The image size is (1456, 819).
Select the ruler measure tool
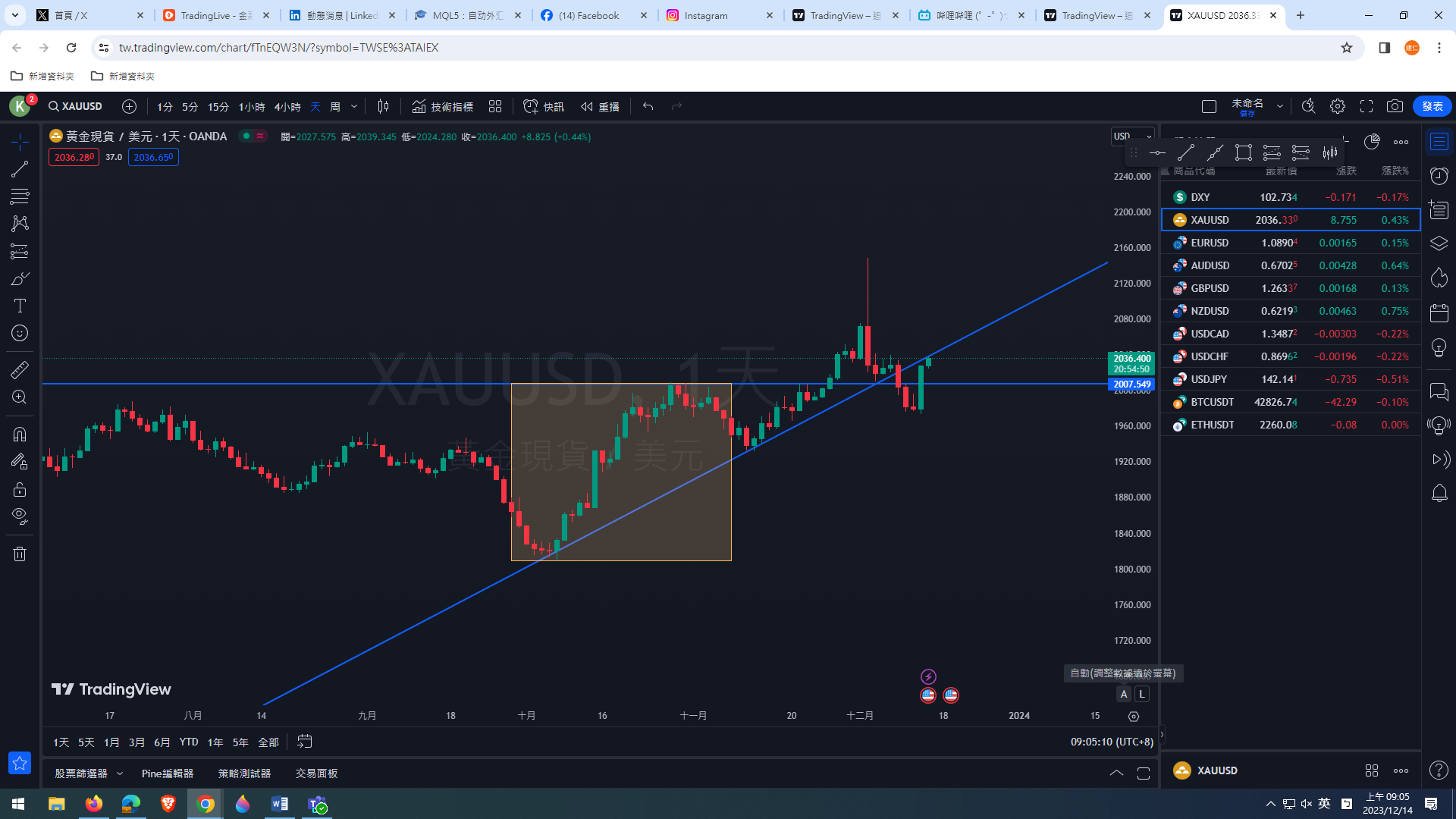point(20,370)
